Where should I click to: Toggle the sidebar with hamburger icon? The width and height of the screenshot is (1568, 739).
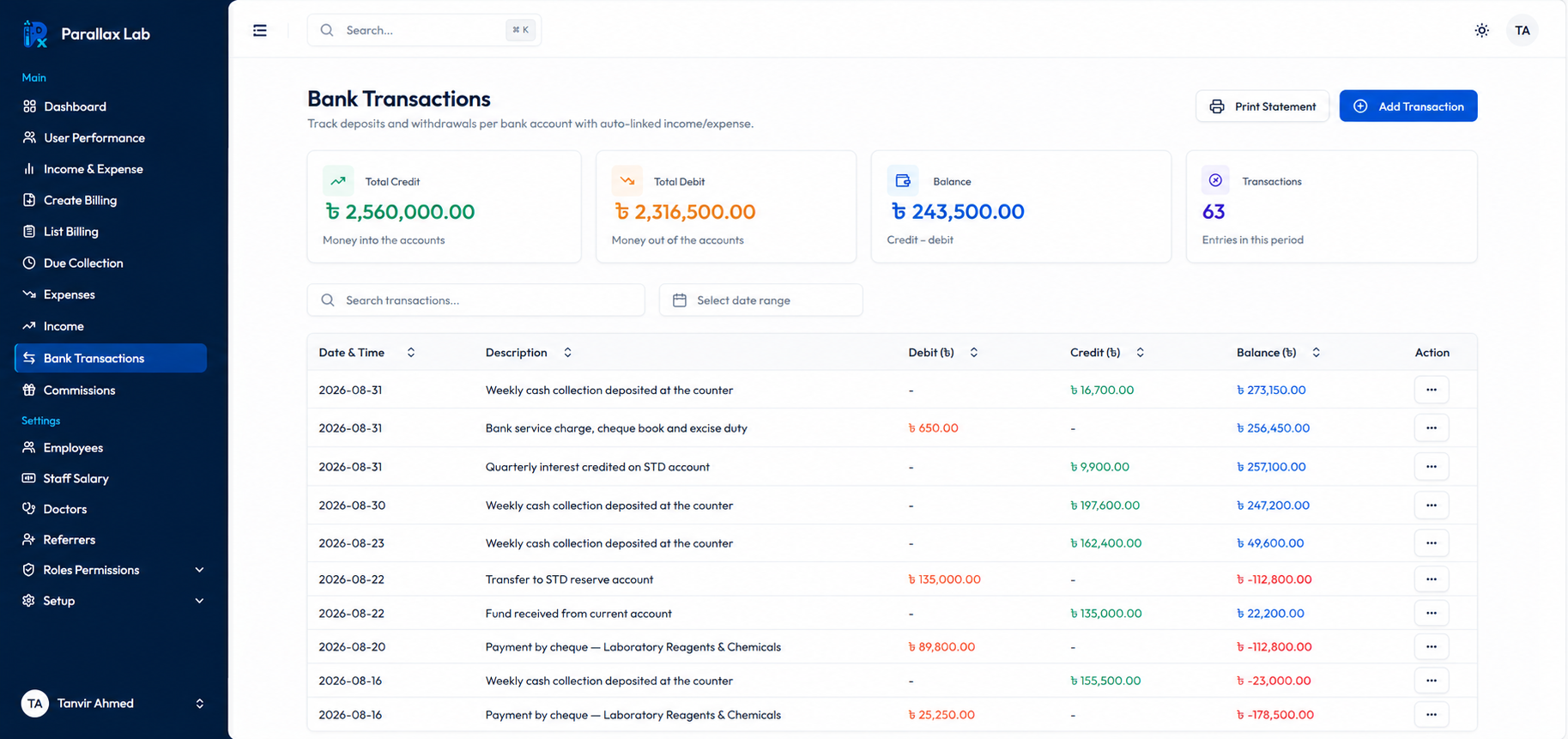(260, 30)
